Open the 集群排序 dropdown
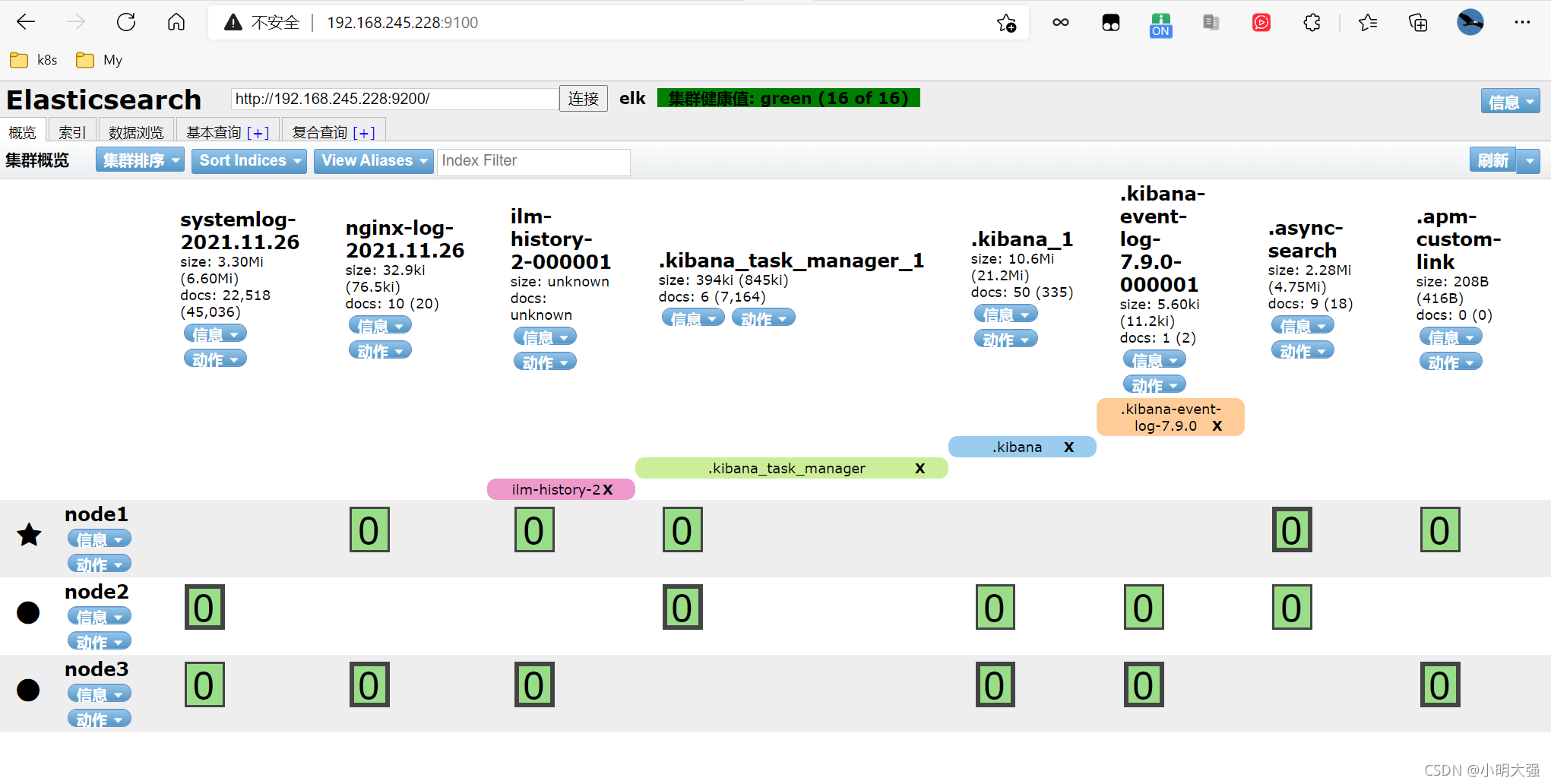This screenshot has width=1551, height=784. click(x=140, y=160)
